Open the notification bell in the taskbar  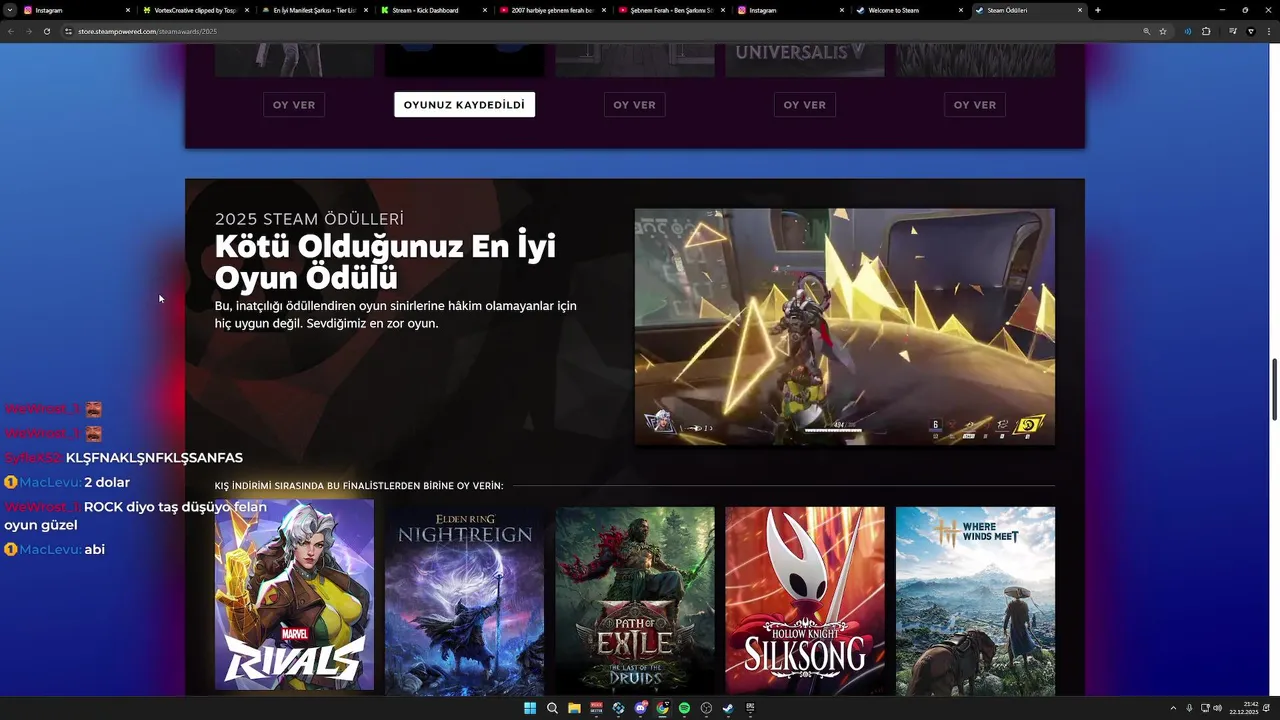point(1267,708)
